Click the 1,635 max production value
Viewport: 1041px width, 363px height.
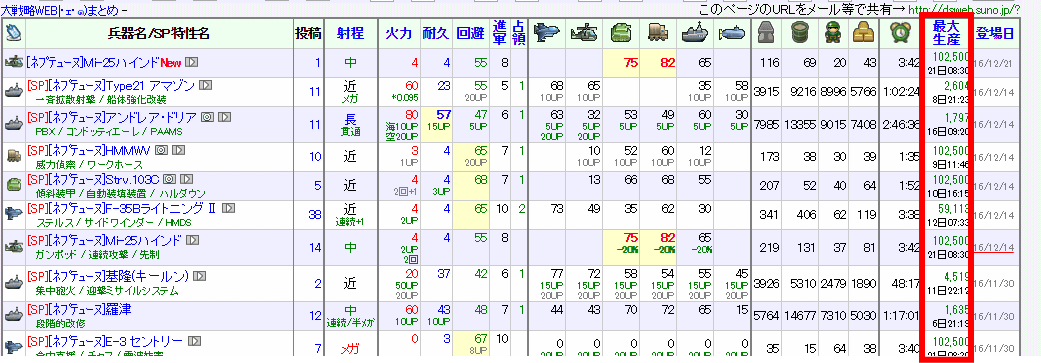coord(957,309)
